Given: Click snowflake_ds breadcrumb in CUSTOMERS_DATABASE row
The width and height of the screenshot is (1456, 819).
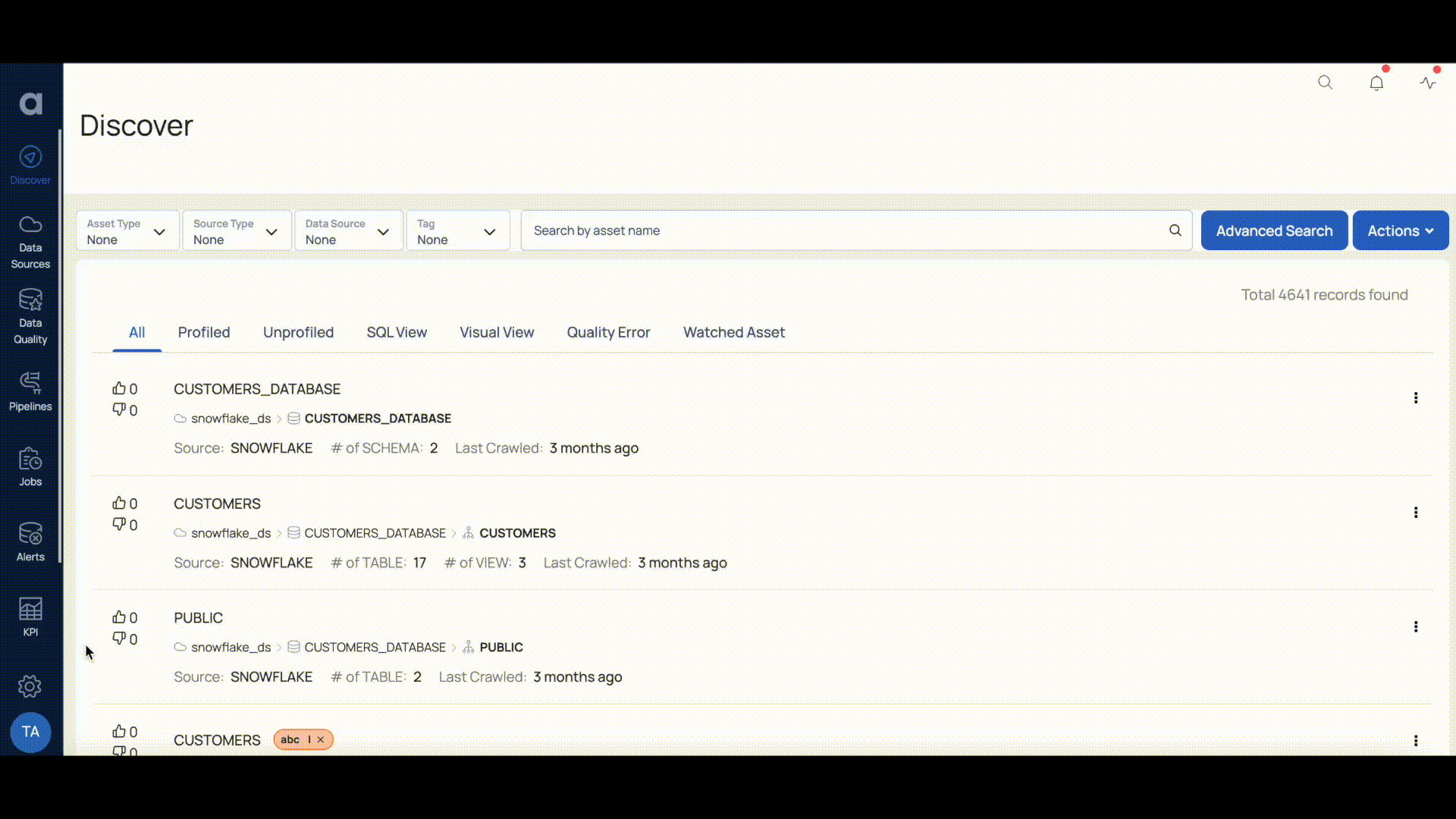Looking at the screenshot, I should pyautogui.click(x=231, y=419).
